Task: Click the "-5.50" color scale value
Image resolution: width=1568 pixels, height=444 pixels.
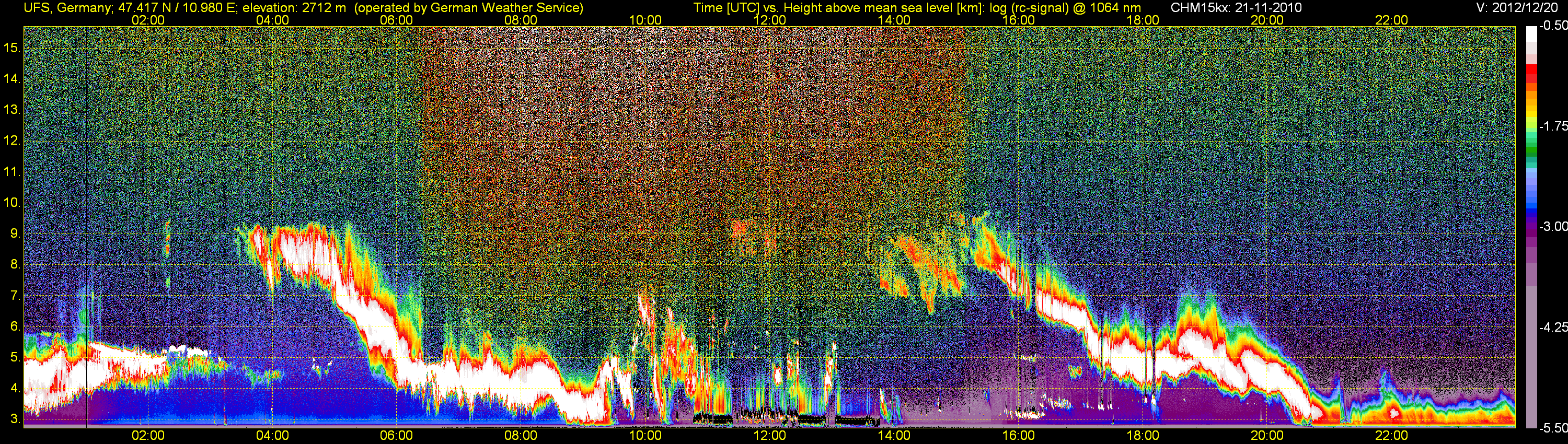Action: (1553, 428)
